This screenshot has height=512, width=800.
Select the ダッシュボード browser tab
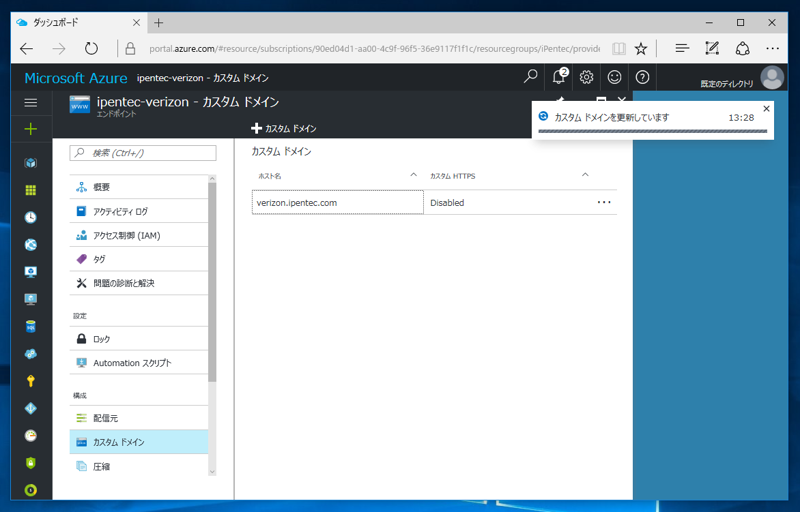tap(79, 22)
